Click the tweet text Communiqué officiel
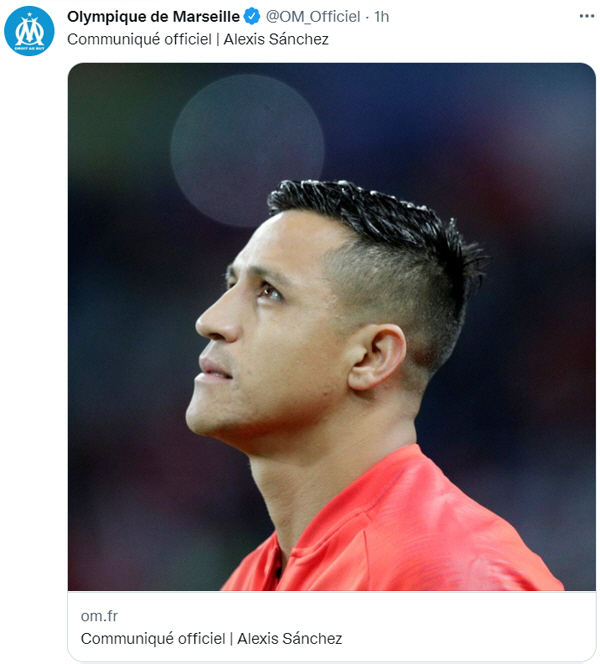The image size is (600, 664). (x=139, y=39)
